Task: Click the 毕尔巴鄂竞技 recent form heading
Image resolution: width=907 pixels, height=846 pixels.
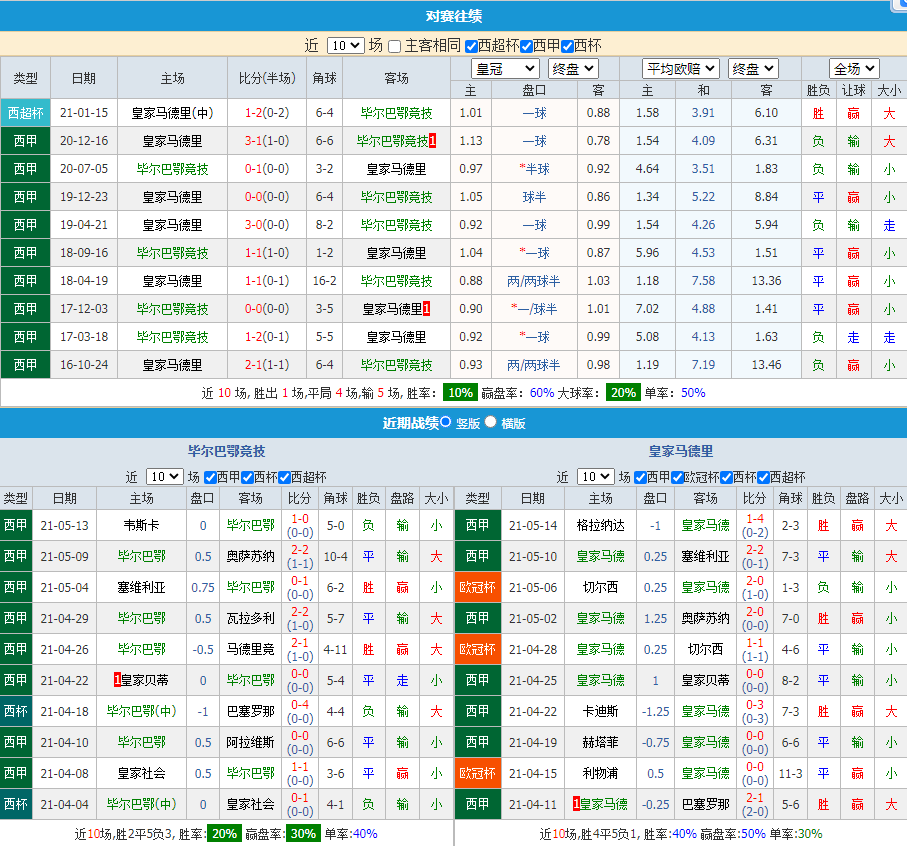Action: tap(227, 451)
